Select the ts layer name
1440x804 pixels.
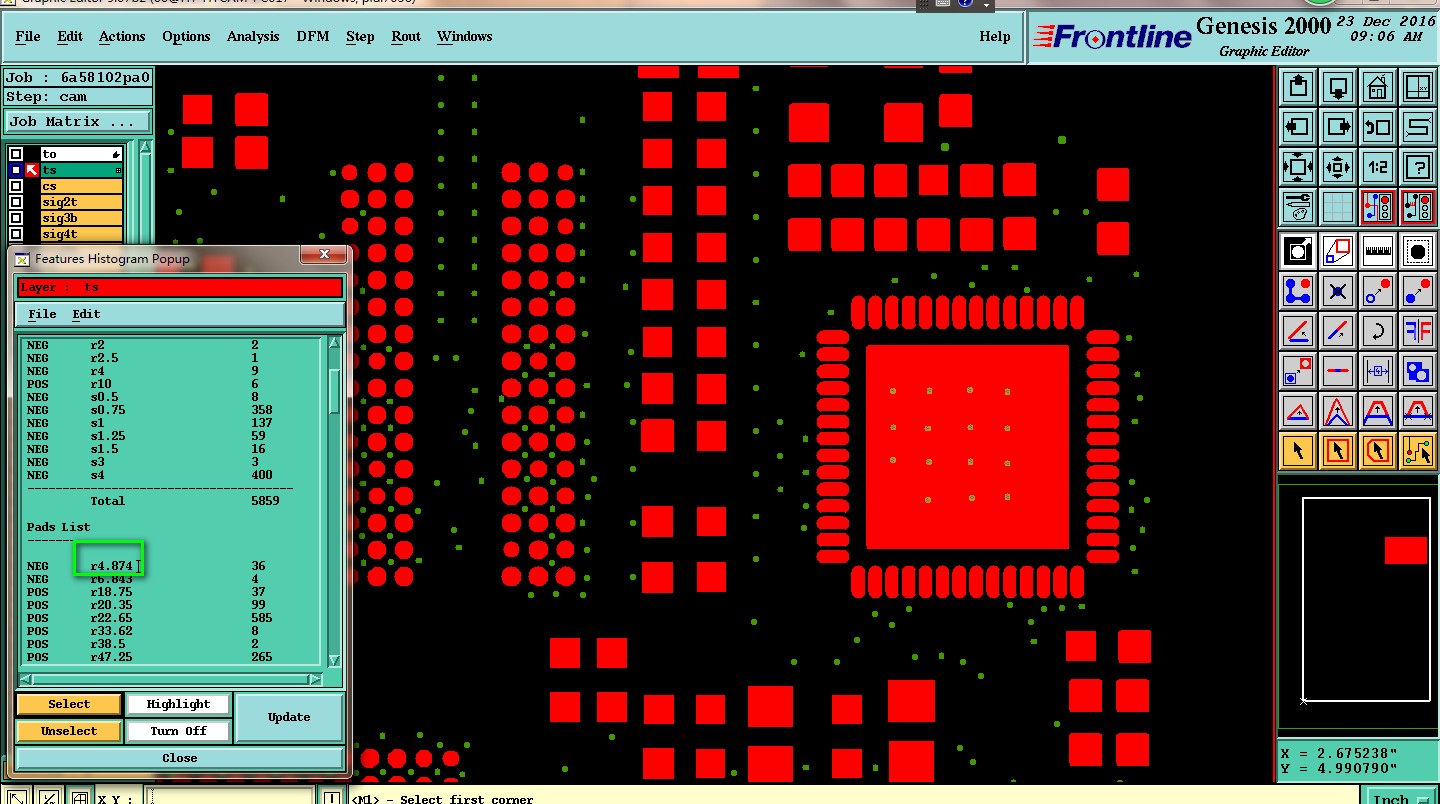tap(81, 170)
